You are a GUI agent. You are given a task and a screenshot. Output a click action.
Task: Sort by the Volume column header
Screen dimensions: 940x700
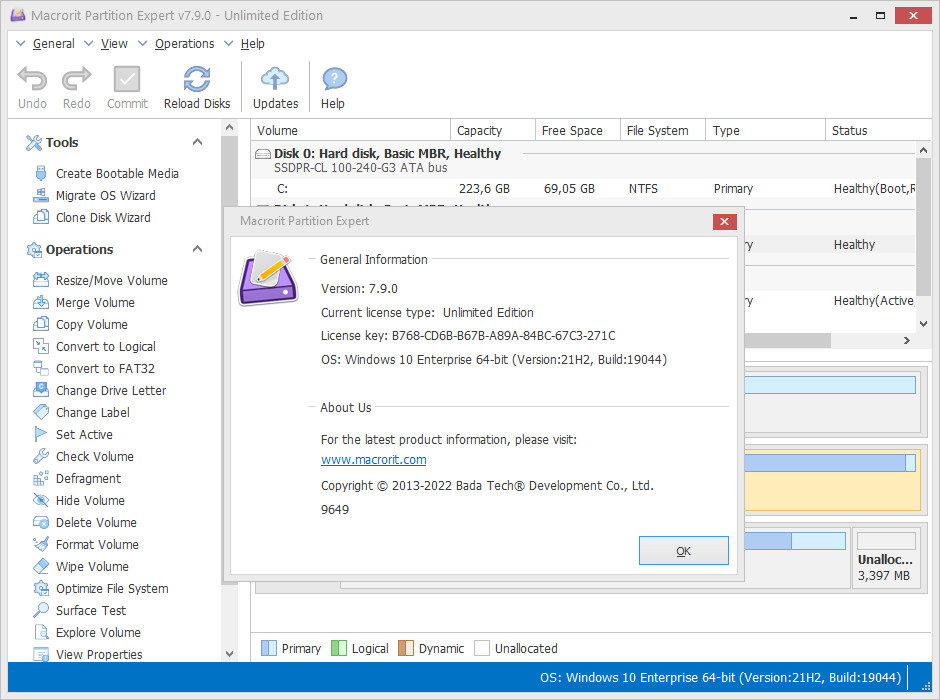(351, 131)
